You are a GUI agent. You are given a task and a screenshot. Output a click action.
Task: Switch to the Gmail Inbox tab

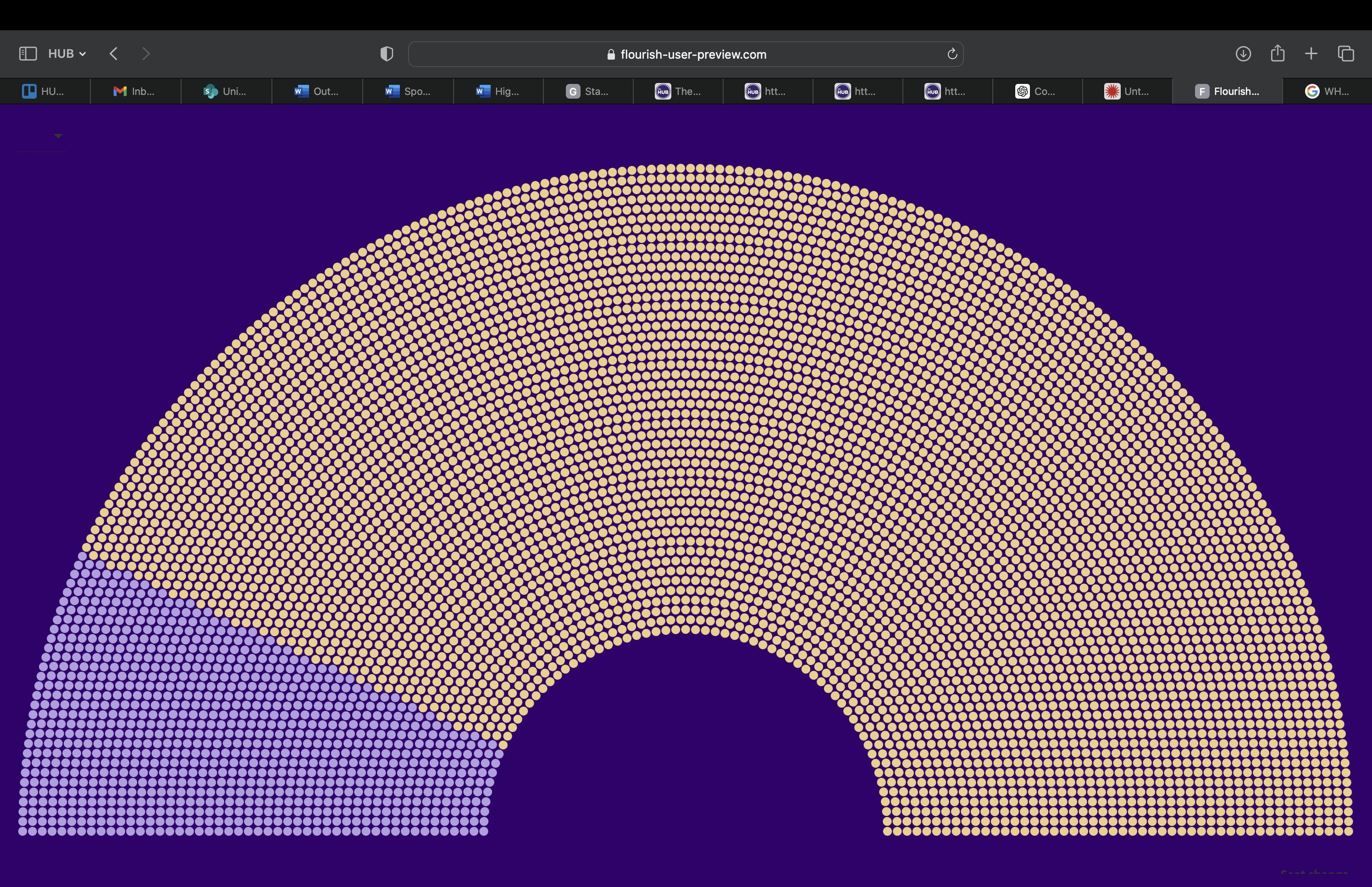pos(135,92)
